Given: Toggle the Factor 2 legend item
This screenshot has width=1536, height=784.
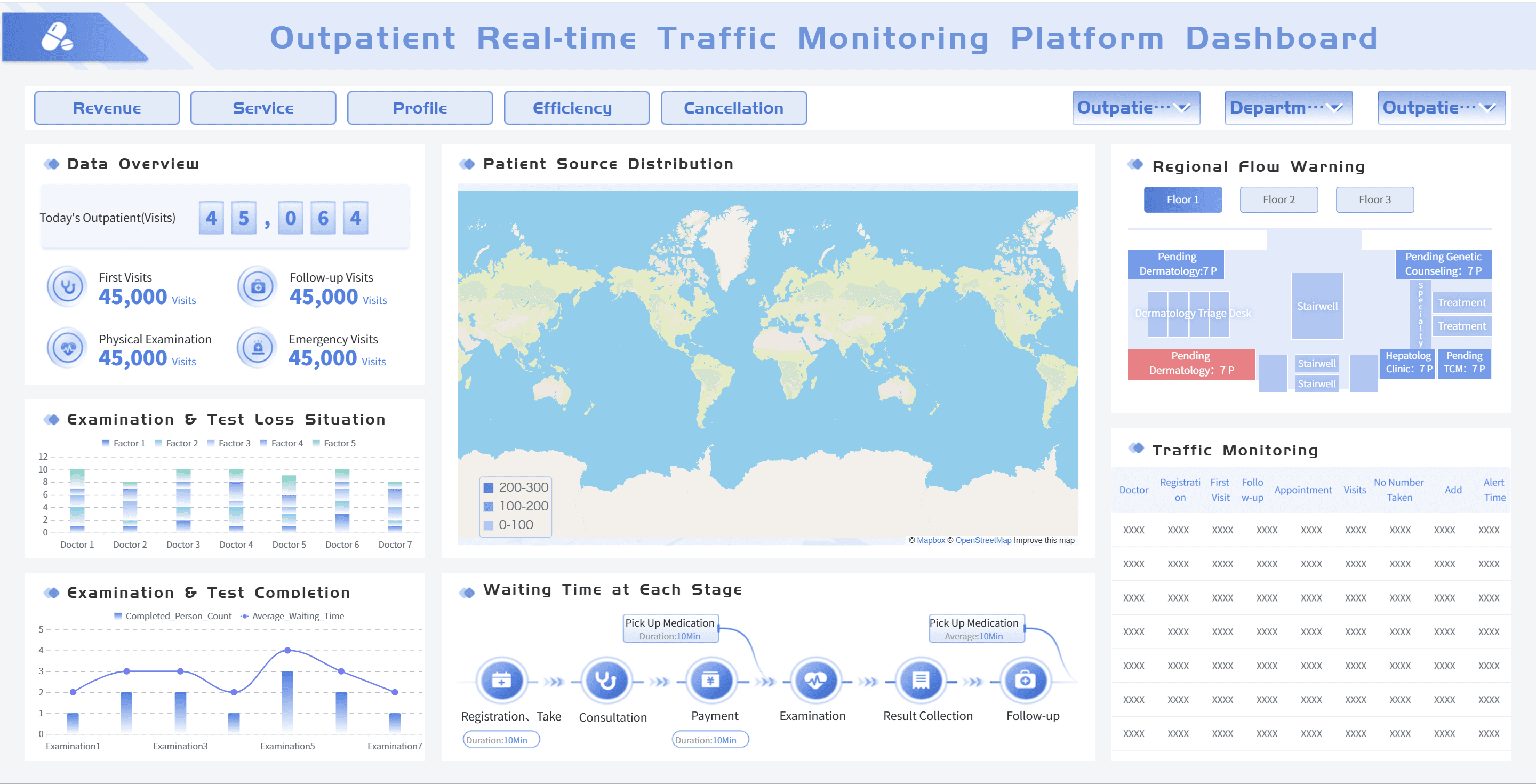Looking at the screenshot, I should (x=176, y=443).
